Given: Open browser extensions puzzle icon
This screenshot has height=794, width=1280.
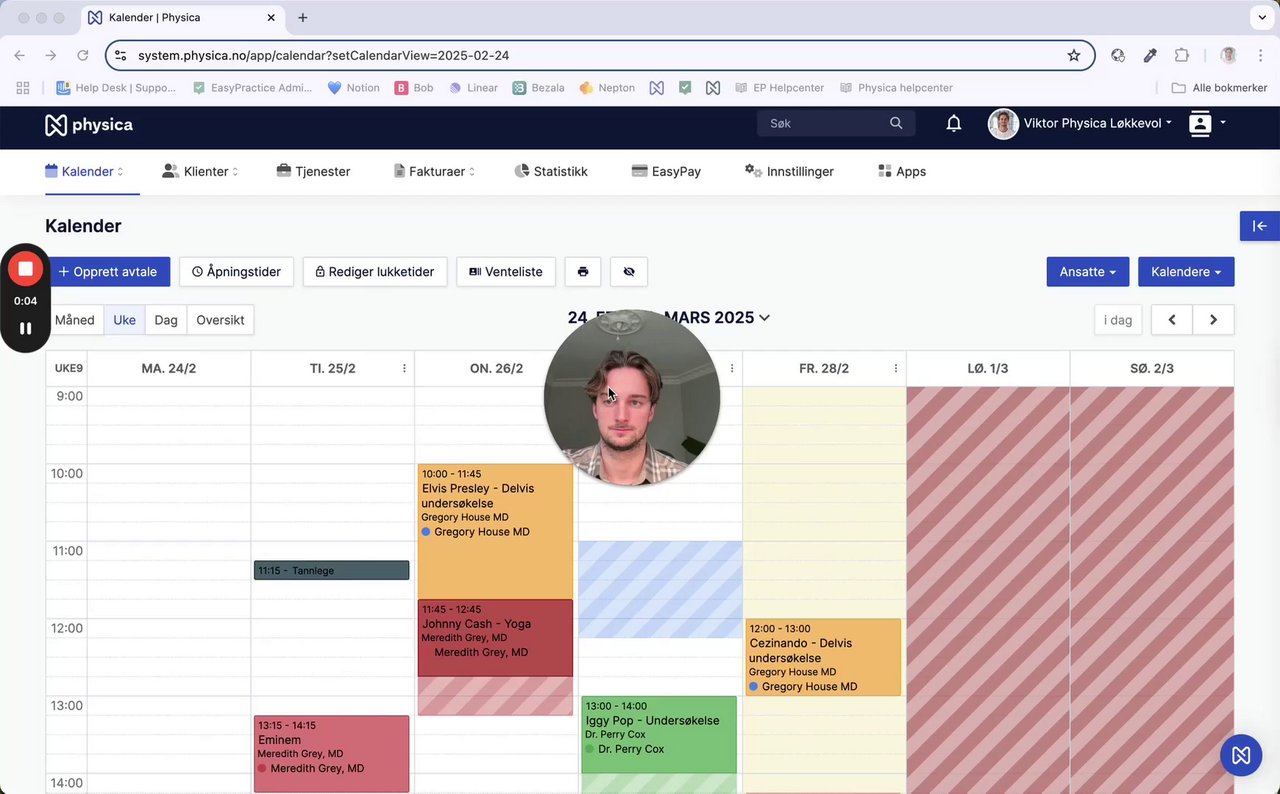Looking at the screenshot, I should [1182, 55].
